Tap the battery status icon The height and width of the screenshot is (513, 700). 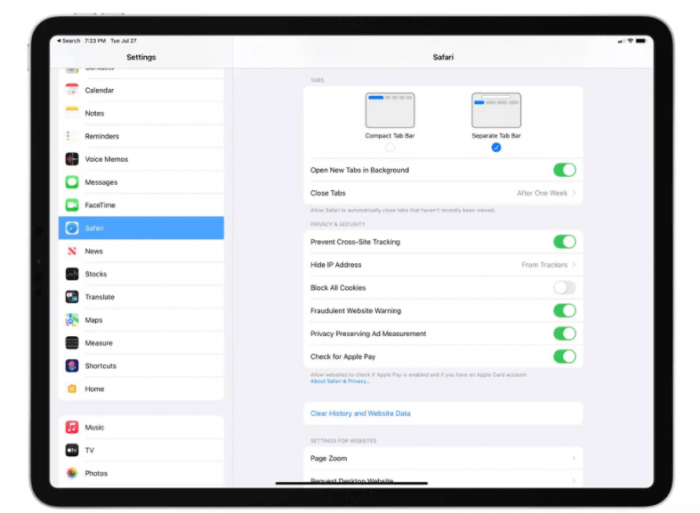click(x=641, y=41)
